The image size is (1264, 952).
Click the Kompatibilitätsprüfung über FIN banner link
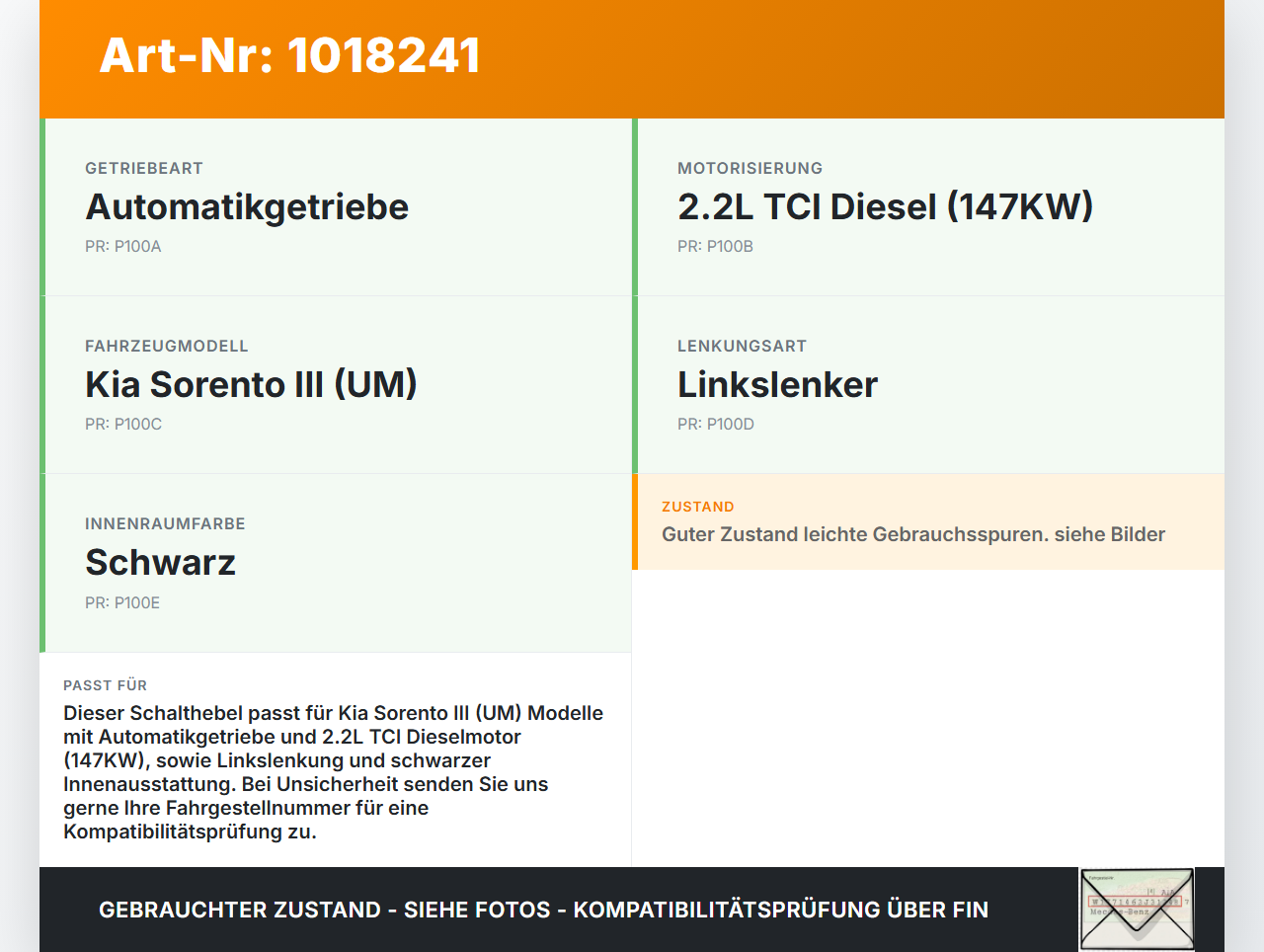543,910
